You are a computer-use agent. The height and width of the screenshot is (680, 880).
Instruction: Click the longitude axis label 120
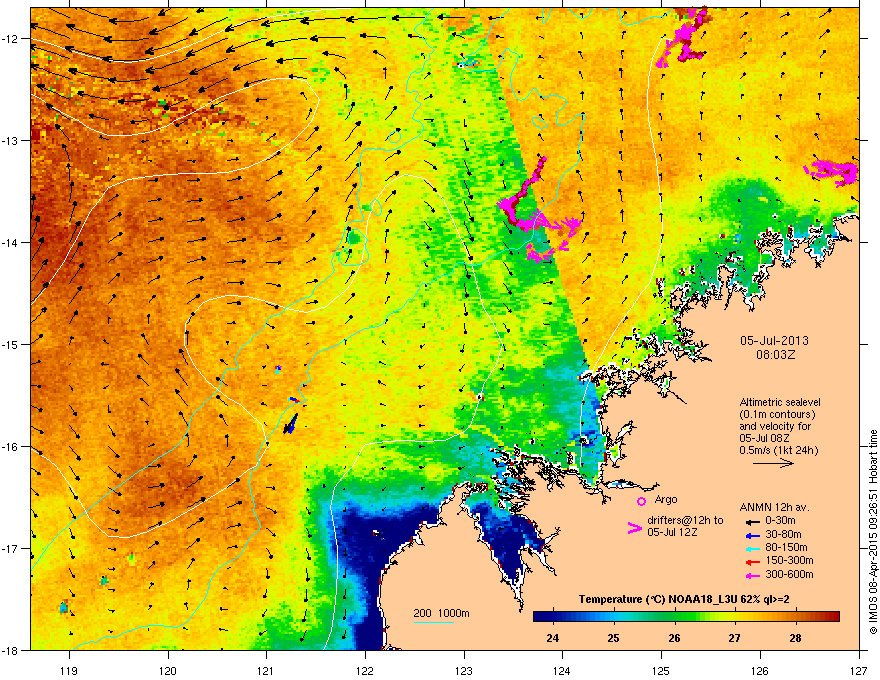168,670
